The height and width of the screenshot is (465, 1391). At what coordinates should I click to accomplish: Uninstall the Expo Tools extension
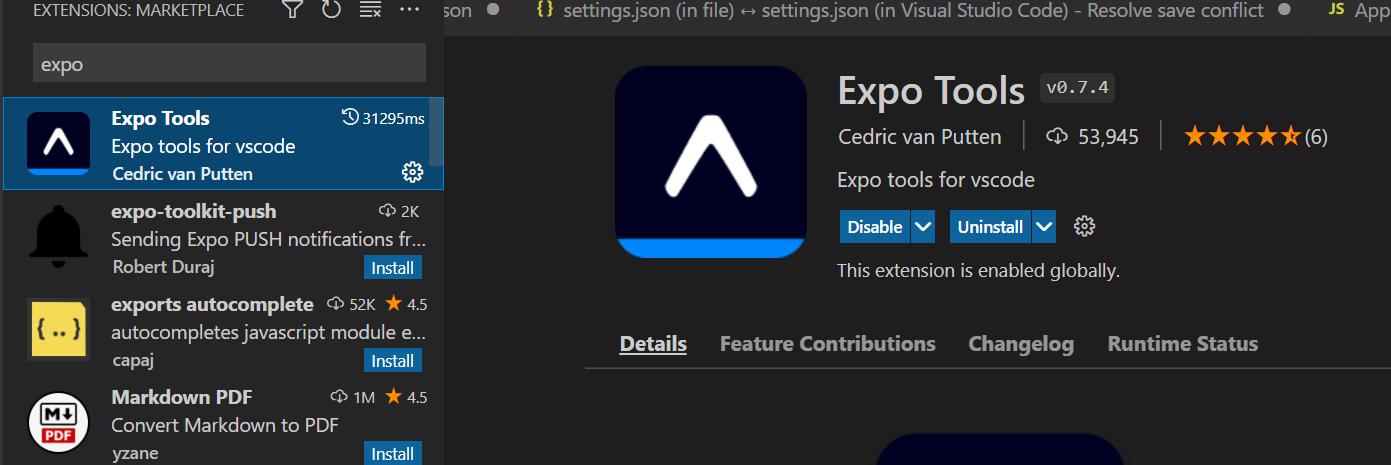tap(990, 227)
